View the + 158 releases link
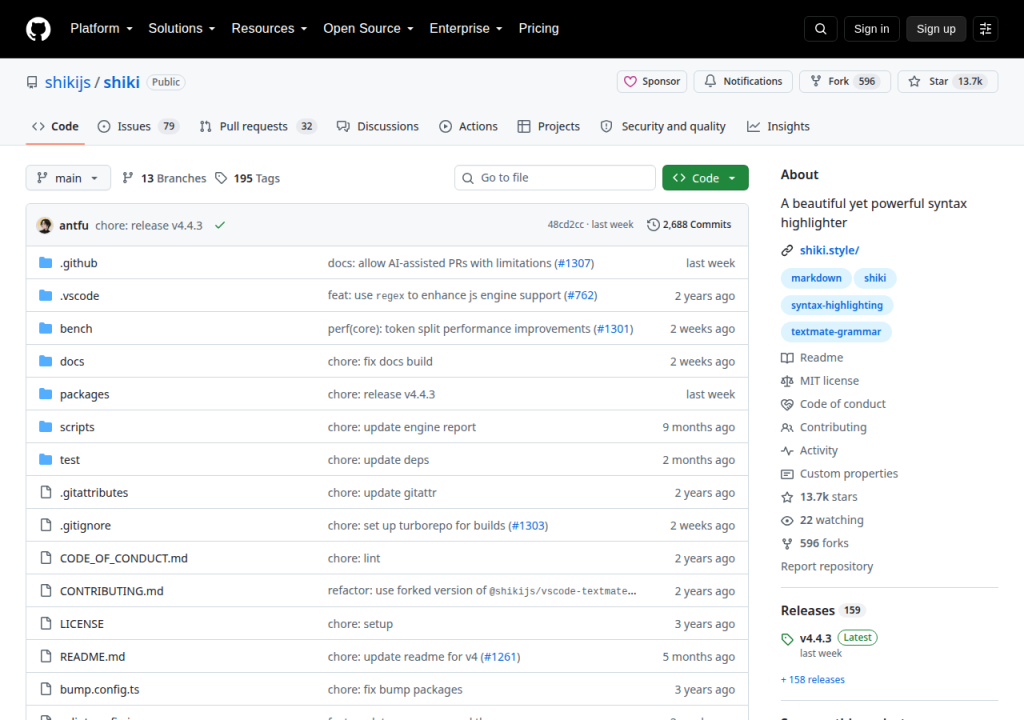Image resolution: width=1024 pixels, height=720 pixels. [812, 680]
